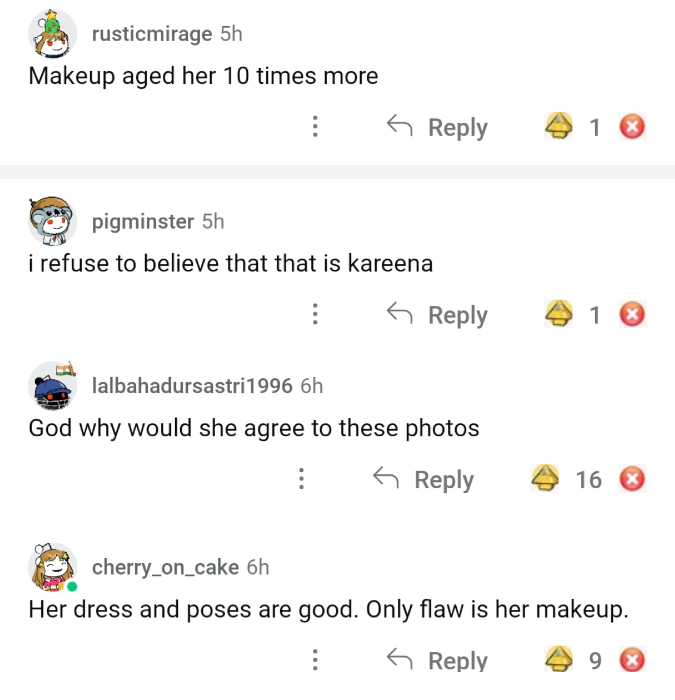Viewport: 675px width, 700px height.
Task: Reply to pigminster's comment
Action: tap(438, 315)
